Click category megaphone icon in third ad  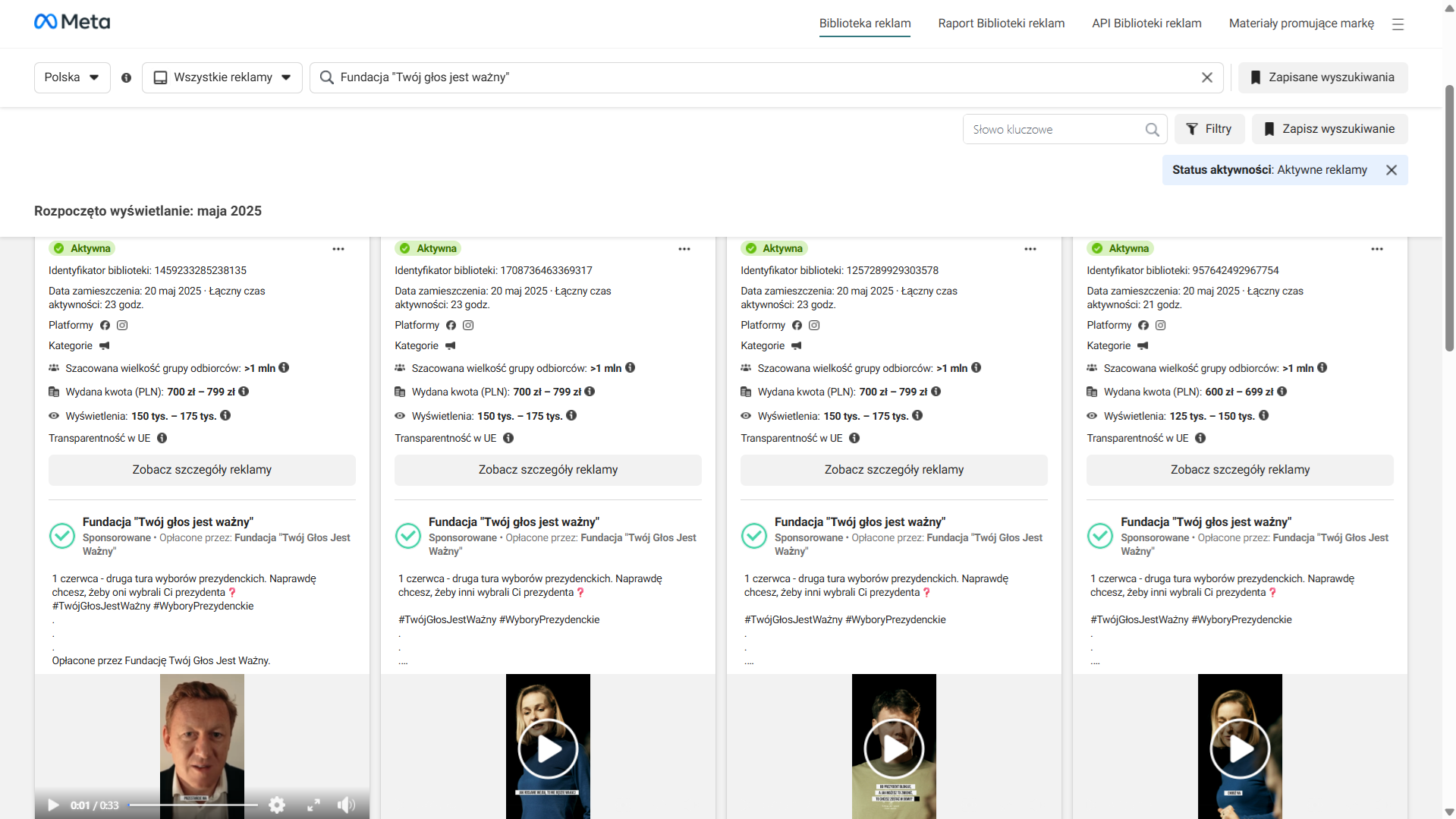[x=796, y=345]
